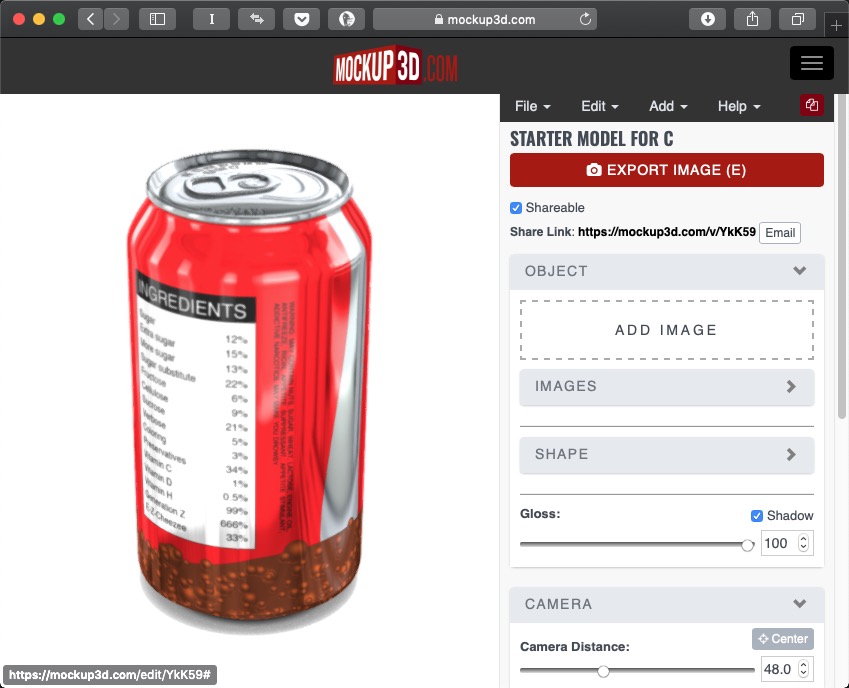This screenshot has height=688, width=849.
Task: Click the Email button beside share link
Action: click(x=780, y=233)
